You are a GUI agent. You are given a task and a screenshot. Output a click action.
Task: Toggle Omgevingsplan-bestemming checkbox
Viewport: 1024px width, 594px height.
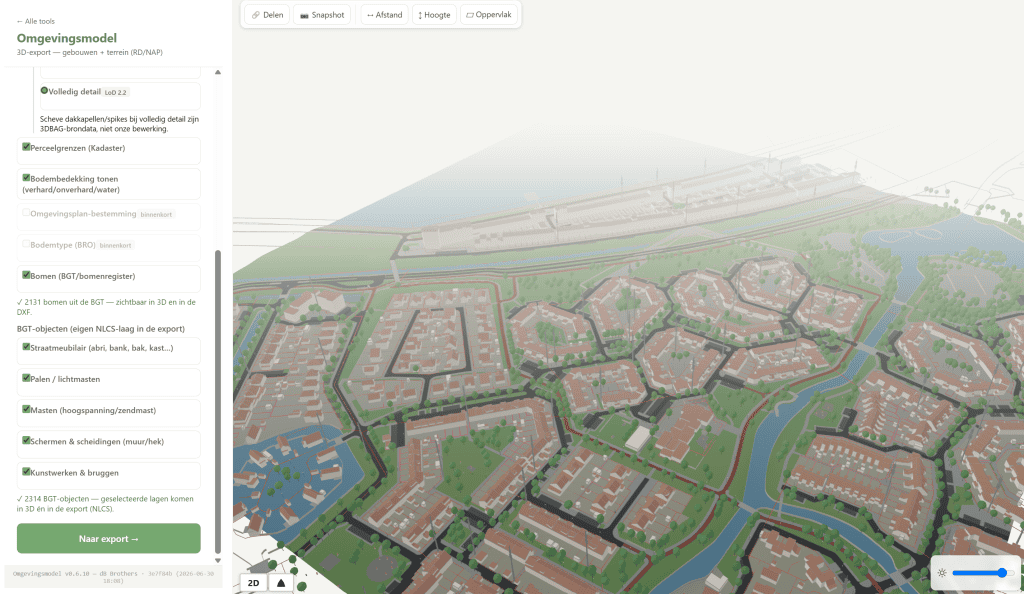tap(26, 213)
